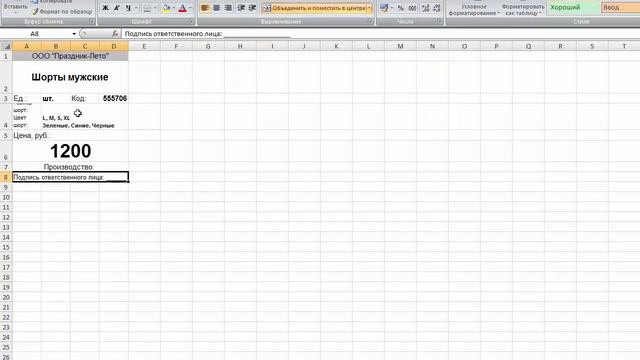The width and height of the screenshot is (640, 360).
Task: Apply thousands separator (000) style
Action: coord(413,8)
